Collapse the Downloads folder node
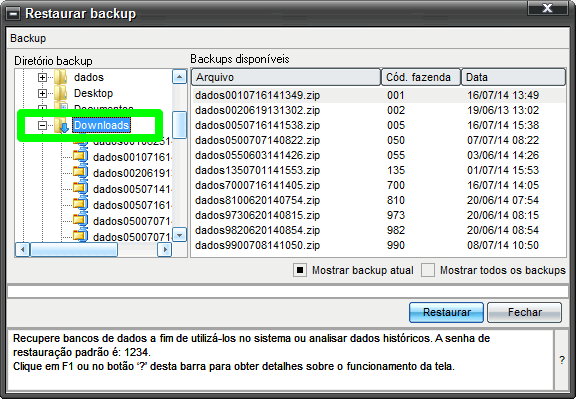Viewport: 576px width, 399px height. (42, 125)
